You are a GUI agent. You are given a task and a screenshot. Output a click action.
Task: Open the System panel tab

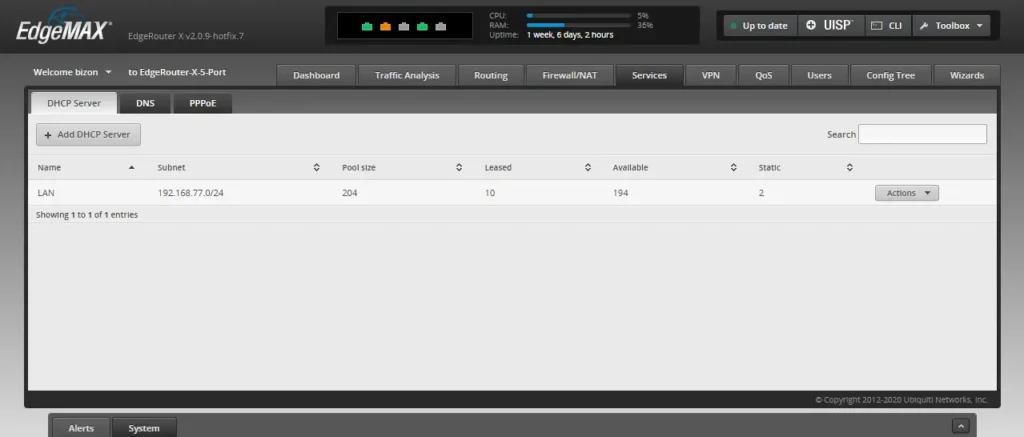click(x=144, y=429)
